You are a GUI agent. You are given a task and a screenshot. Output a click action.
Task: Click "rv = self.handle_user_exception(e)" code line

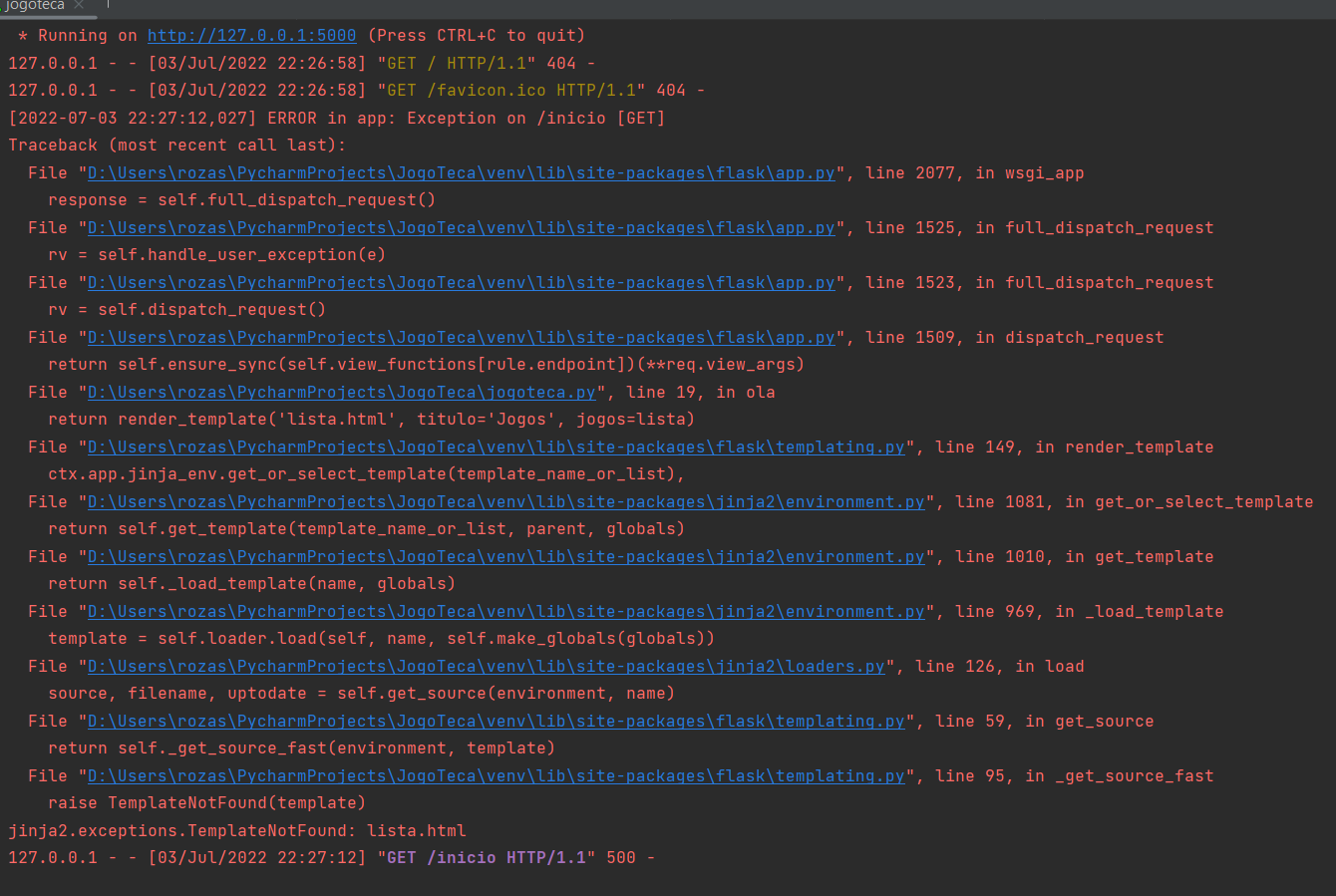click(217, 255)
